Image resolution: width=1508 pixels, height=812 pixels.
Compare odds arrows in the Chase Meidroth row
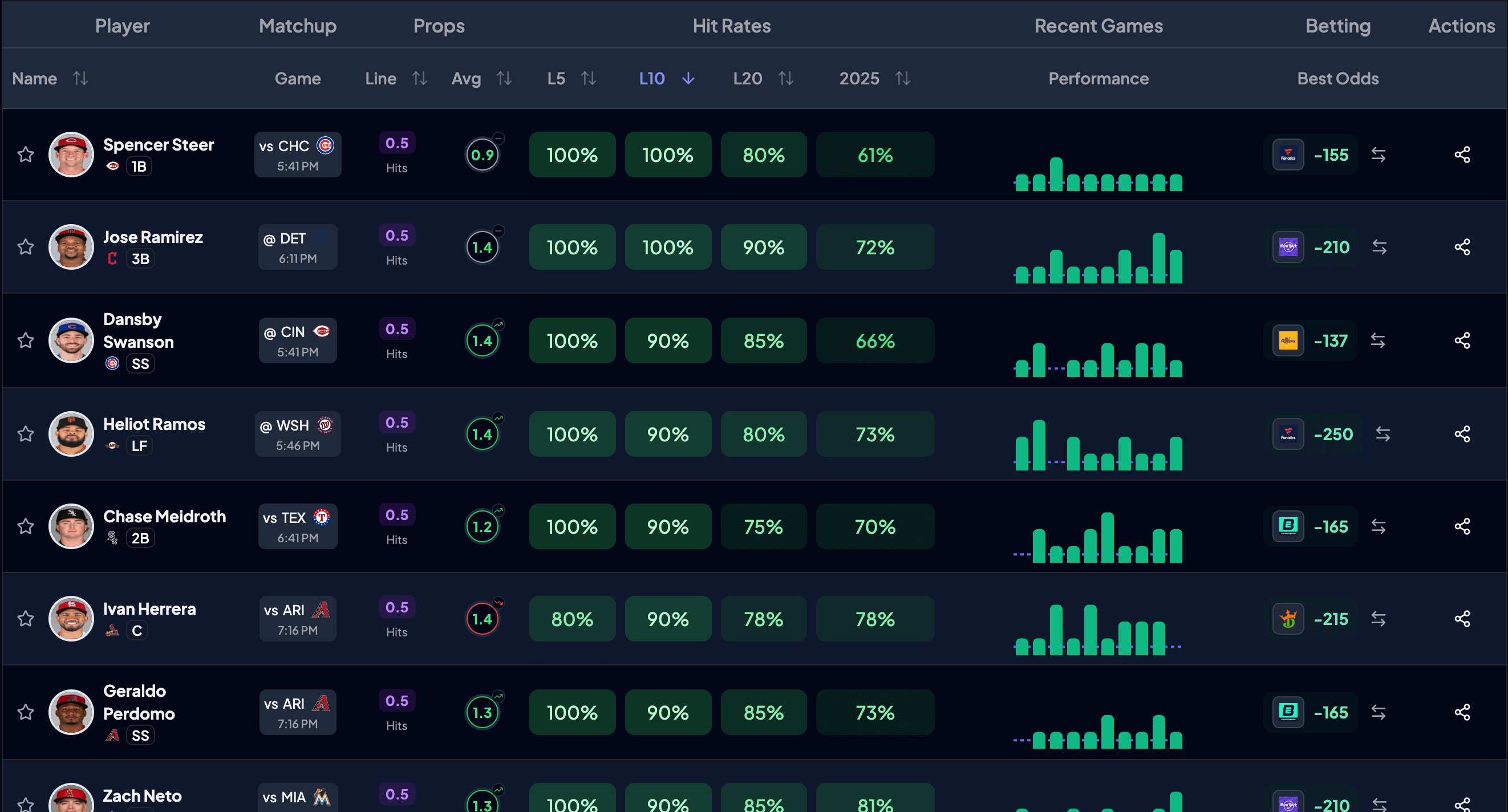coord(1378,526)
